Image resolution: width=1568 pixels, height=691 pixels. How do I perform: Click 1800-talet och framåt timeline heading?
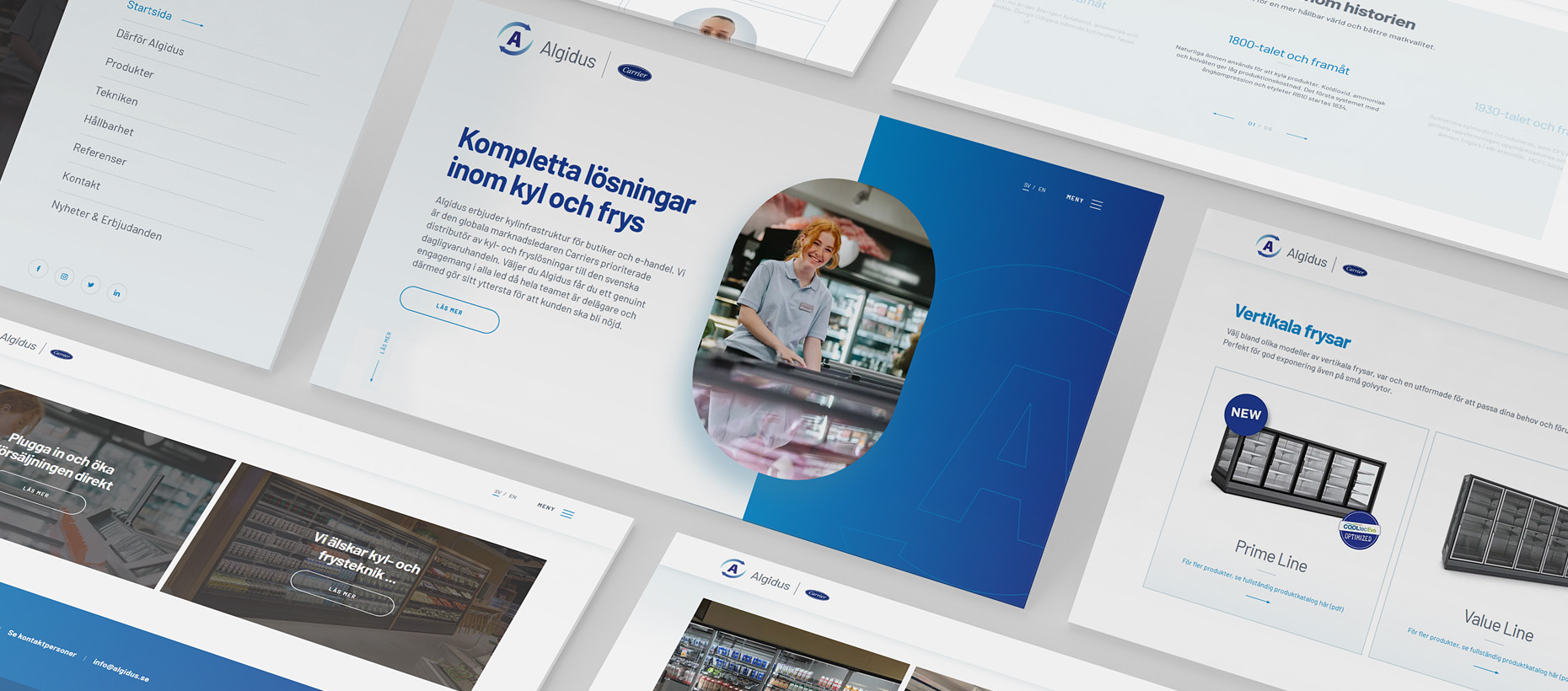pos(1288,55)
